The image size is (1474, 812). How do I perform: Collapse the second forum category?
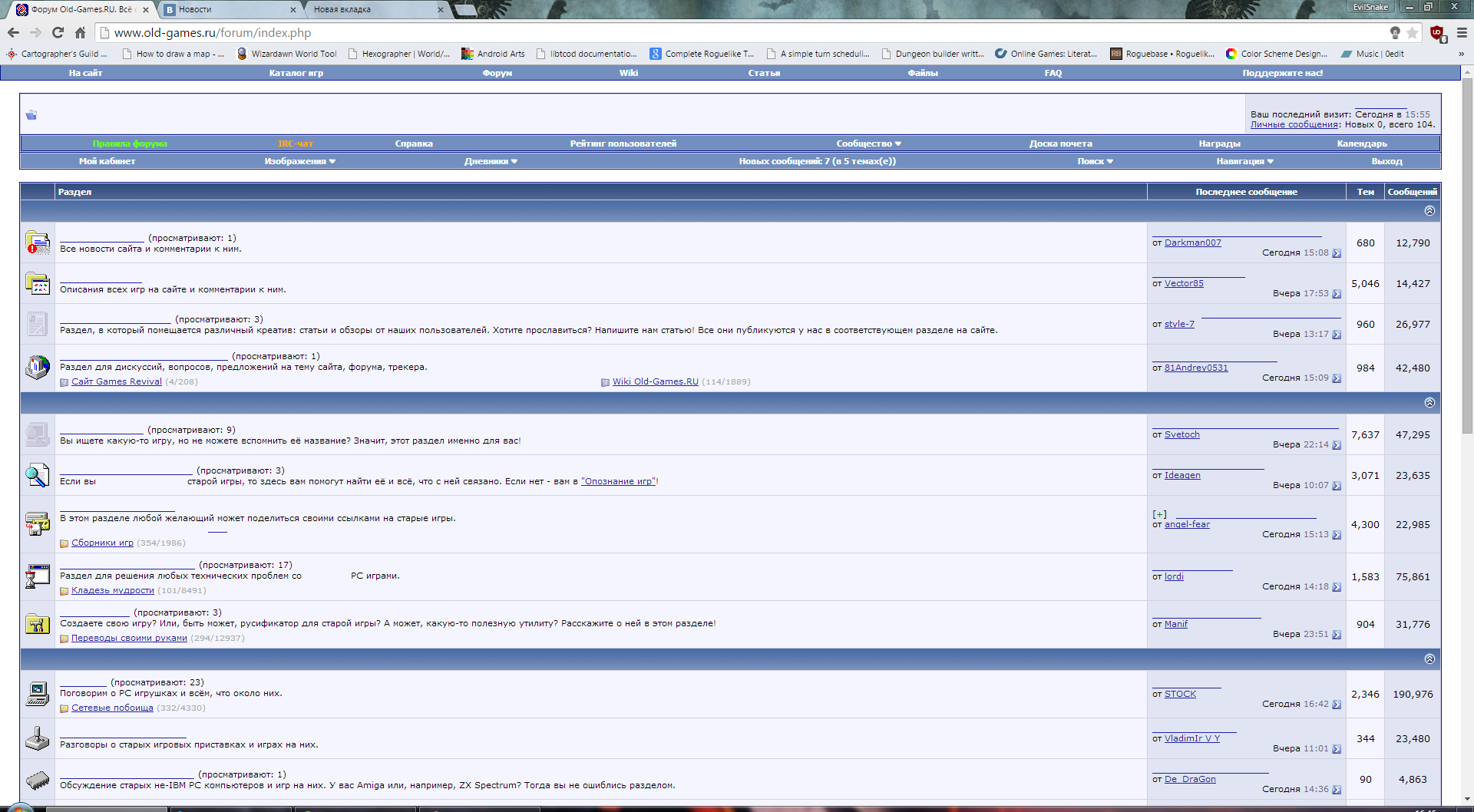[1429, 401]
